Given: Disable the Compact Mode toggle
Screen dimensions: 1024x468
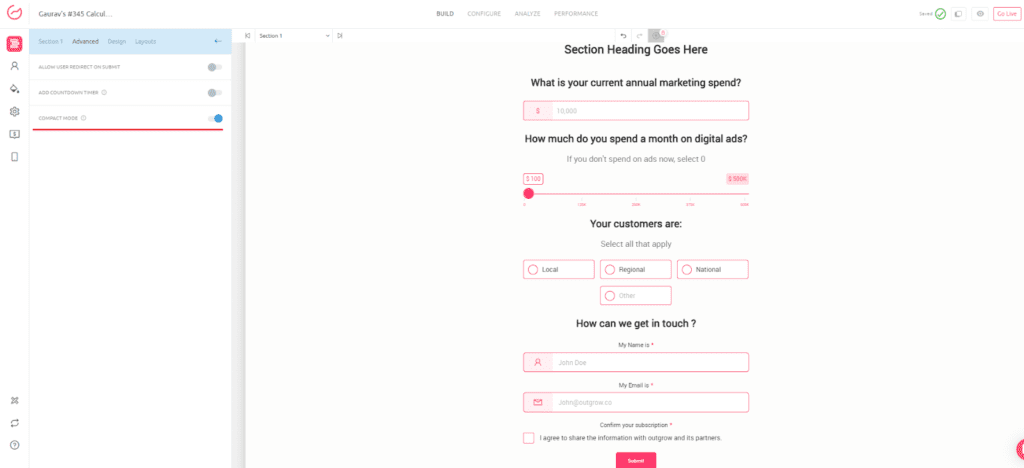Looking at the screenshot, I should 215,118.
